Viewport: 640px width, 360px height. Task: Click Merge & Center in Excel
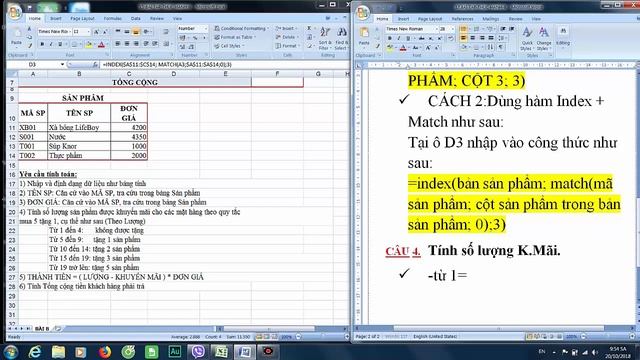(x=167, y=44)
